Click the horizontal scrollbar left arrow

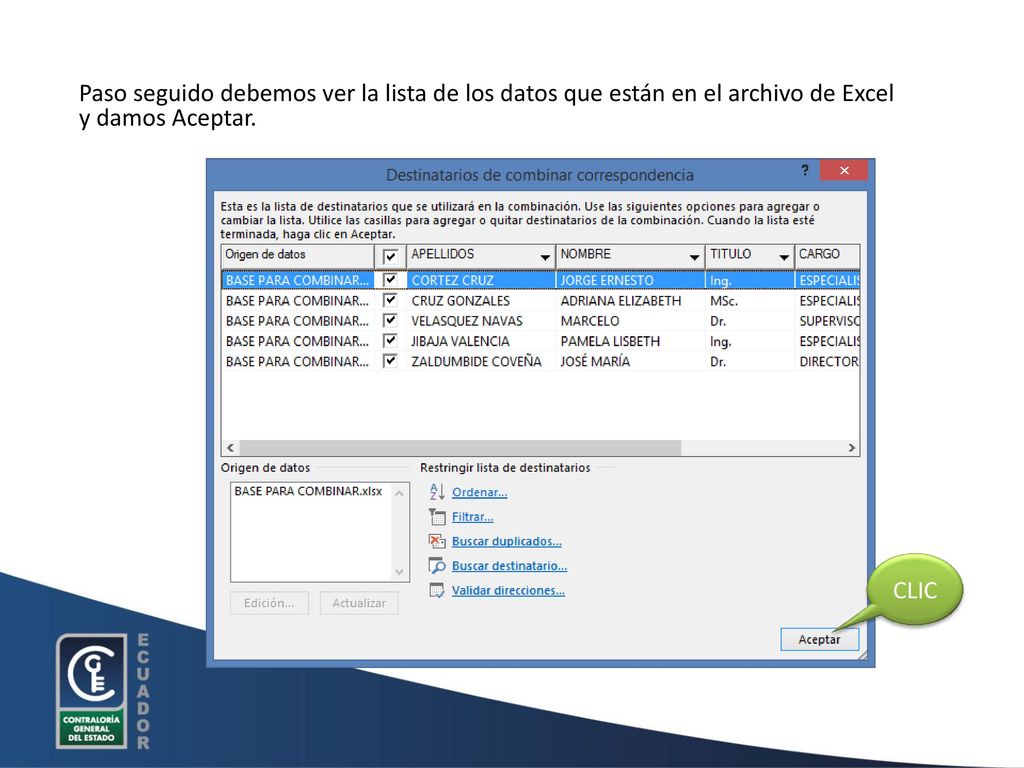[x=230, y=447]
